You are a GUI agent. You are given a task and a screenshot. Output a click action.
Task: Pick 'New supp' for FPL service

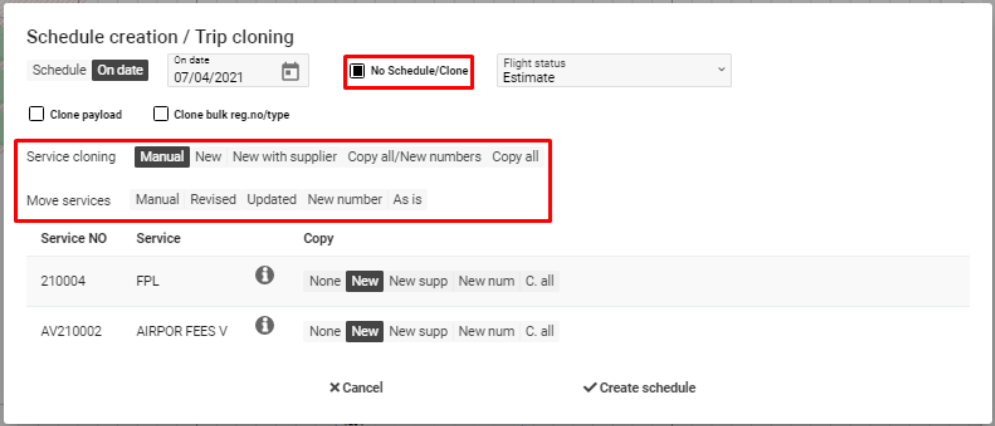pyautogui.click(x=418, y=281)
